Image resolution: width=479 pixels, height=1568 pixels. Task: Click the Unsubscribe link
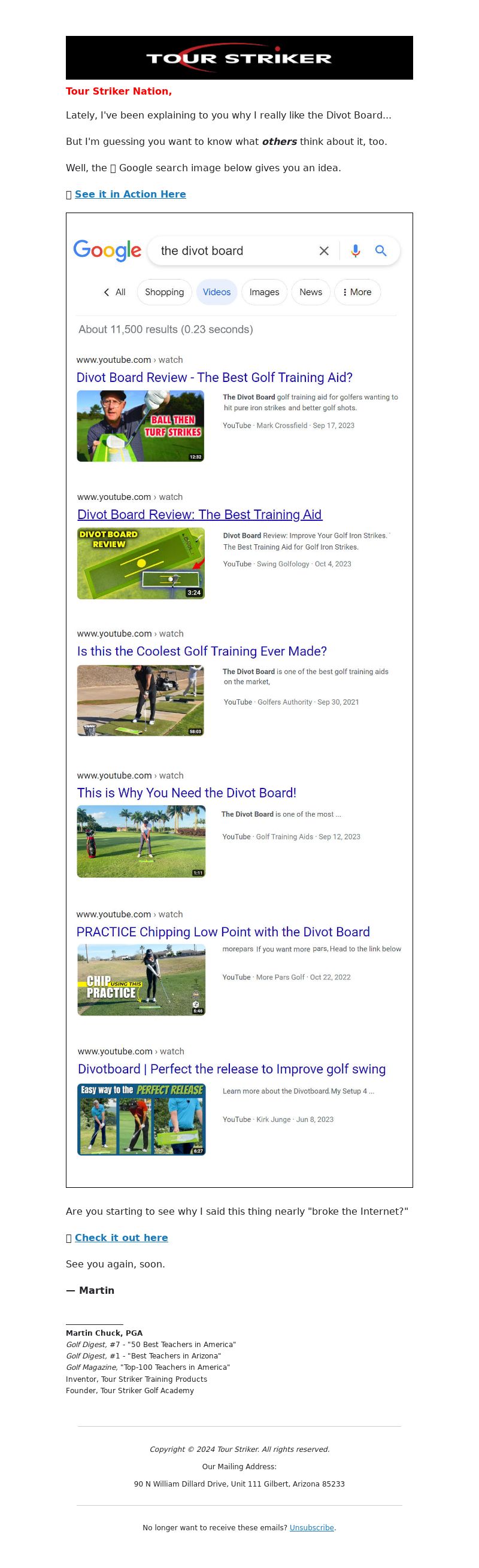pyautogui.click(x=311, y=1528)
